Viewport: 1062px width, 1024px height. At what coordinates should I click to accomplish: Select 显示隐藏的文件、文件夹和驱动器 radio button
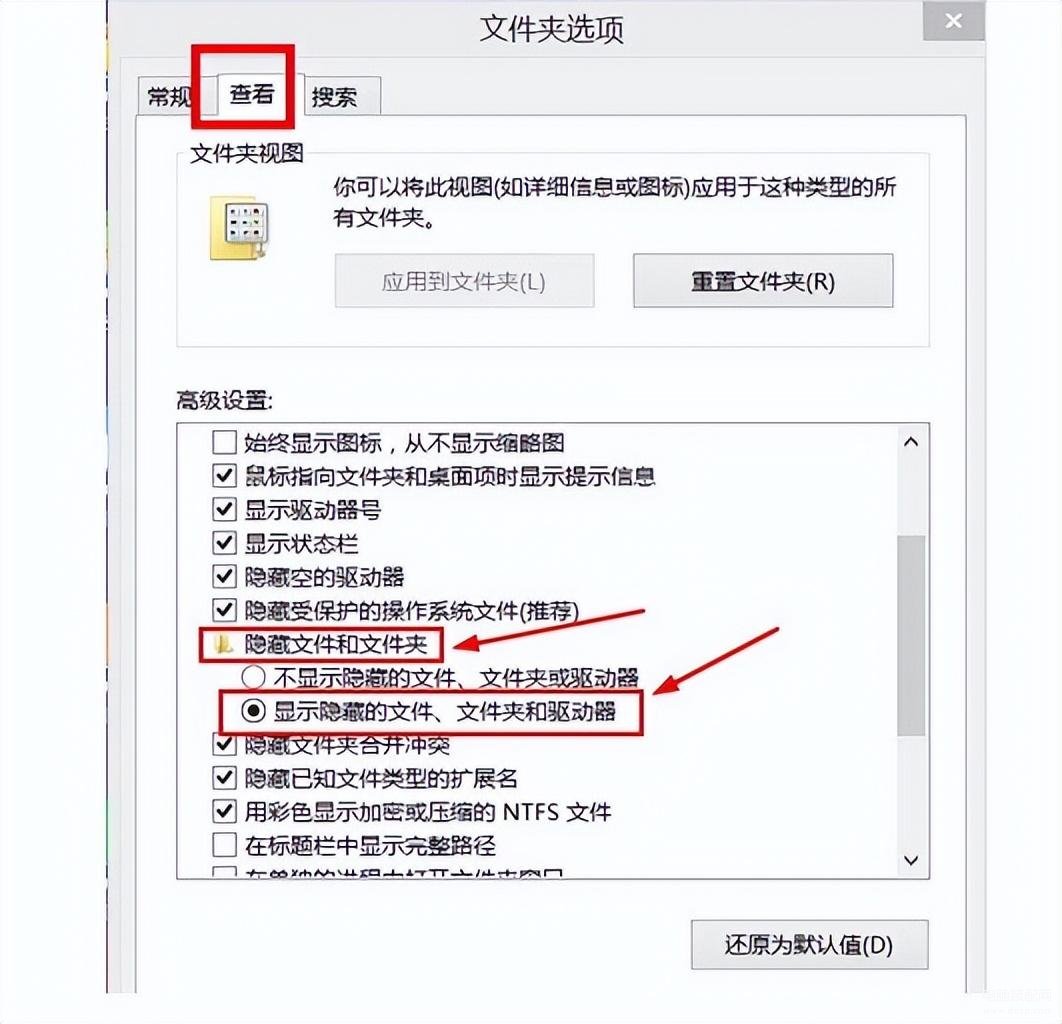[x=253, y=710]
